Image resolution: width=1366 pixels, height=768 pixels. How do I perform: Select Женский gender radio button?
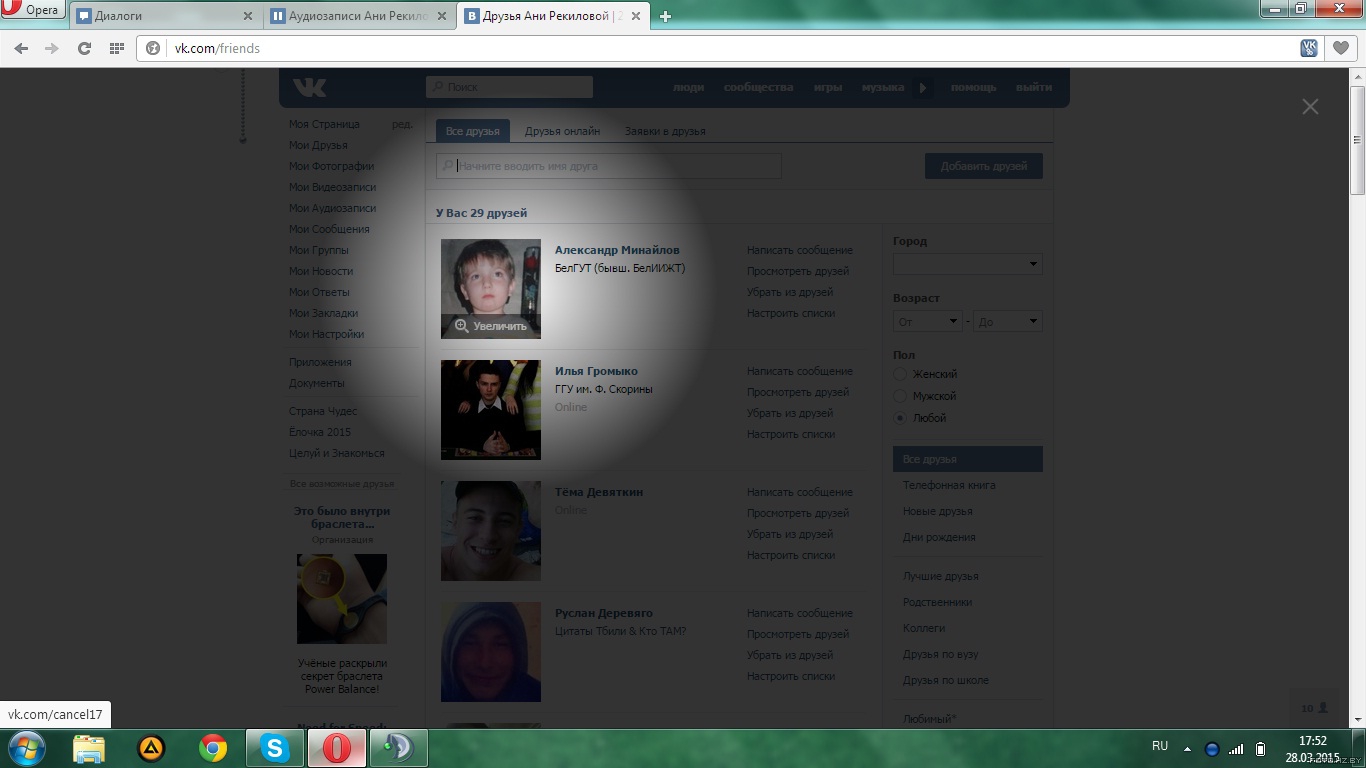coord(900,374)
